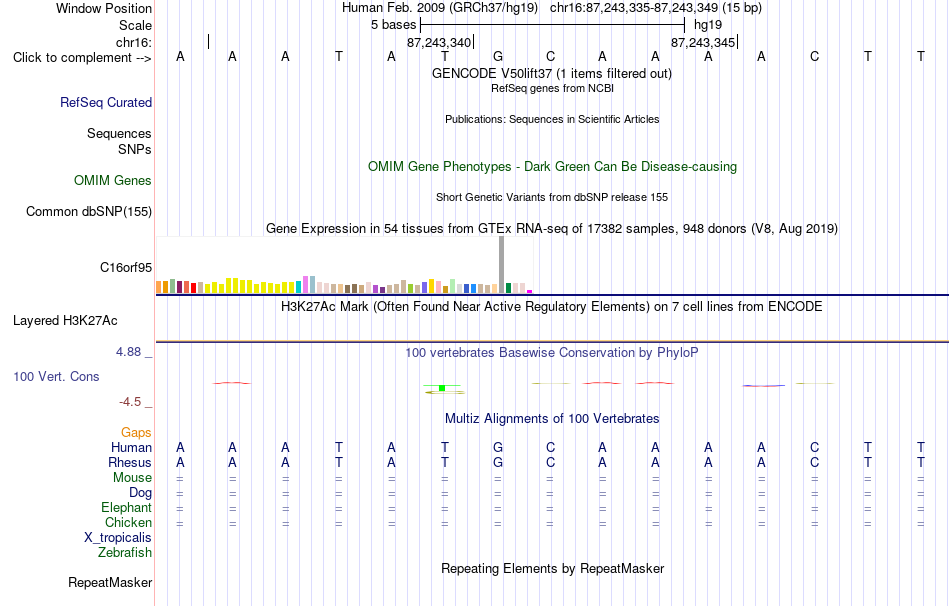Click the 4.88 PhyloP upper scale value

tap(128, 352)
